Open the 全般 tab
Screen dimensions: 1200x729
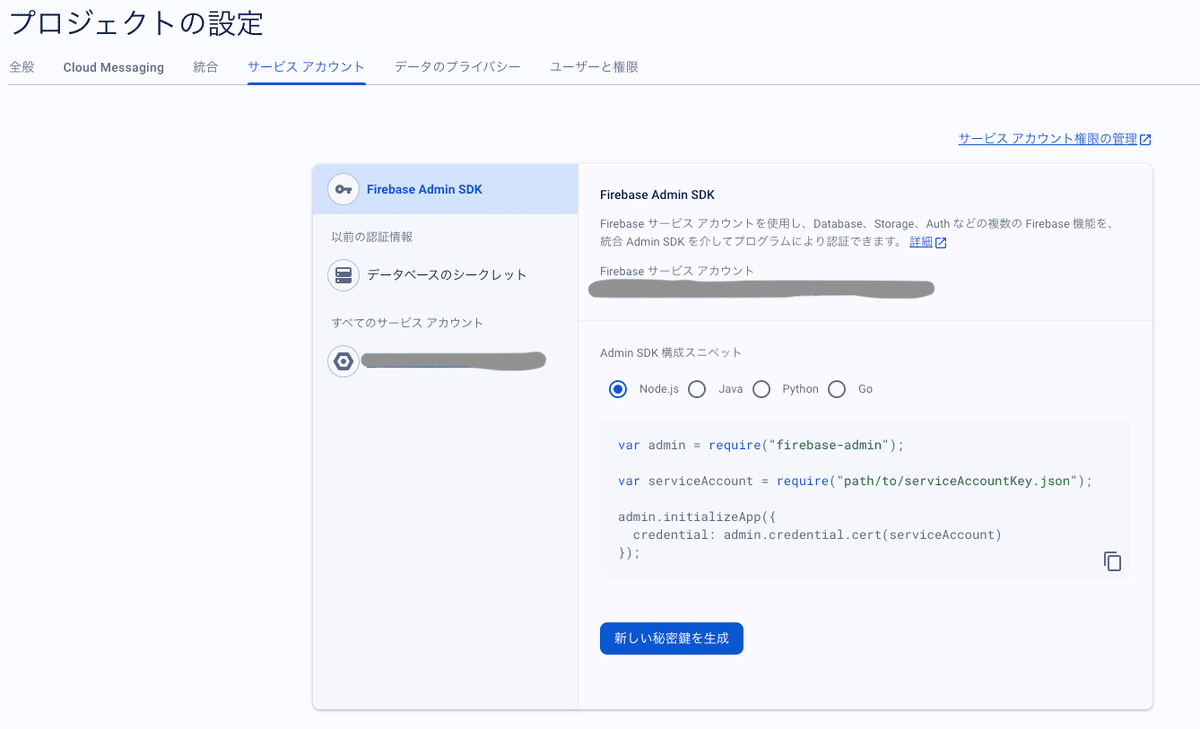click(21, 67)
